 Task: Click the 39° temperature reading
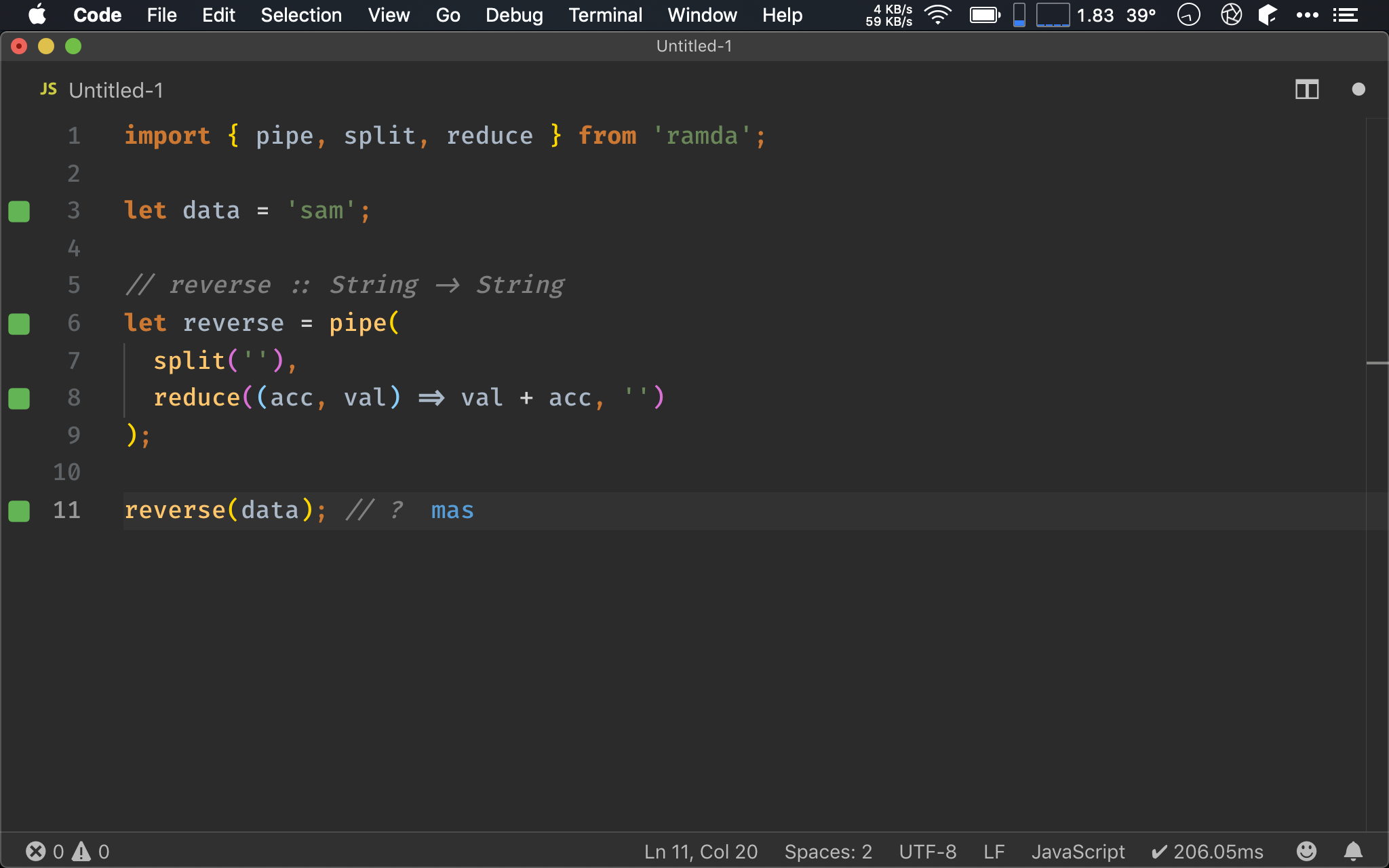coord(1141,15)
